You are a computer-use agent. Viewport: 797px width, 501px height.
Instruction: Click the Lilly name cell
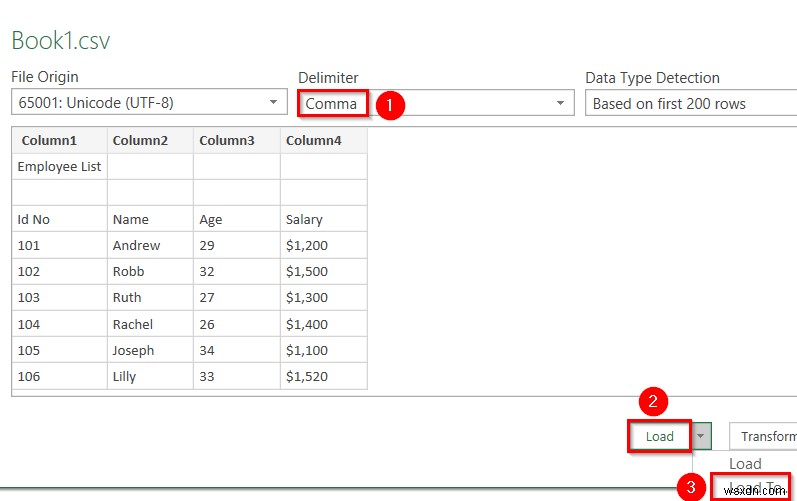click(x=150, y=376)
